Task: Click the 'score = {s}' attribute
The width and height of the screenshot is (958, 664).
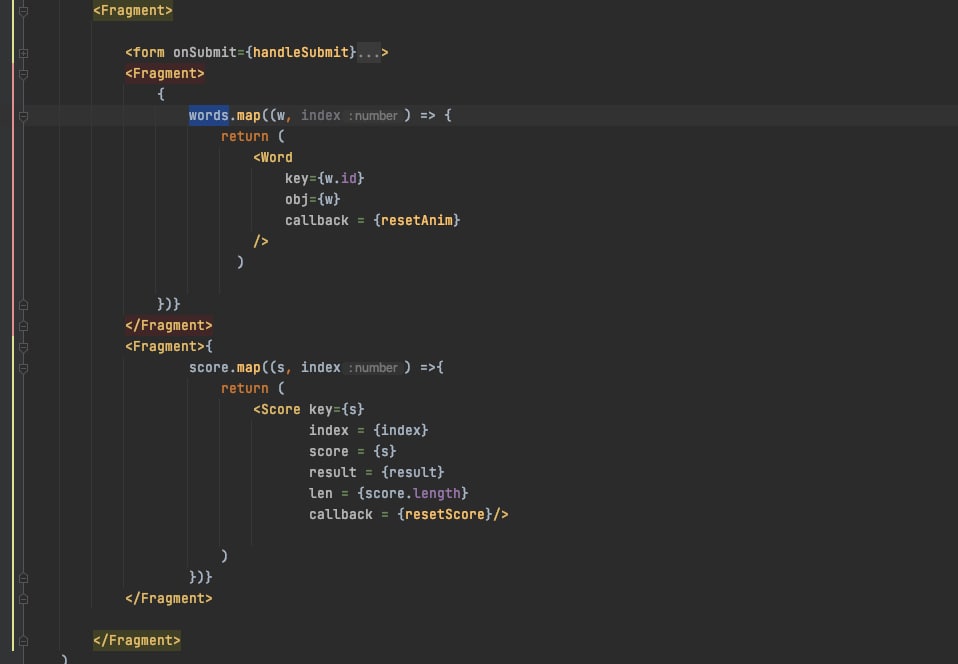Action: coord(353,451)
